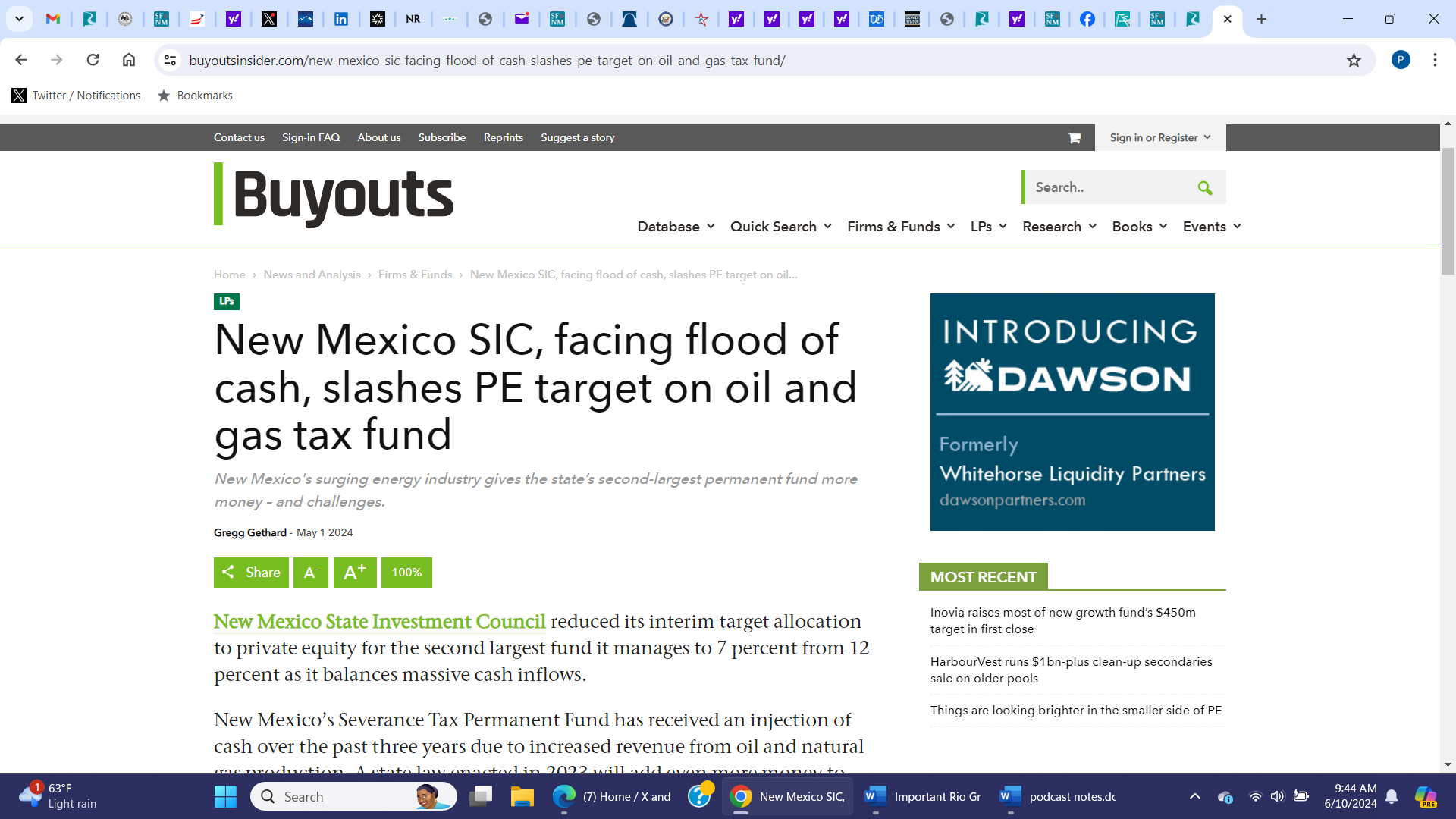Screen dimensions: 1456x819
Task: Click the browser reload icon
Action: click(93, 60)
